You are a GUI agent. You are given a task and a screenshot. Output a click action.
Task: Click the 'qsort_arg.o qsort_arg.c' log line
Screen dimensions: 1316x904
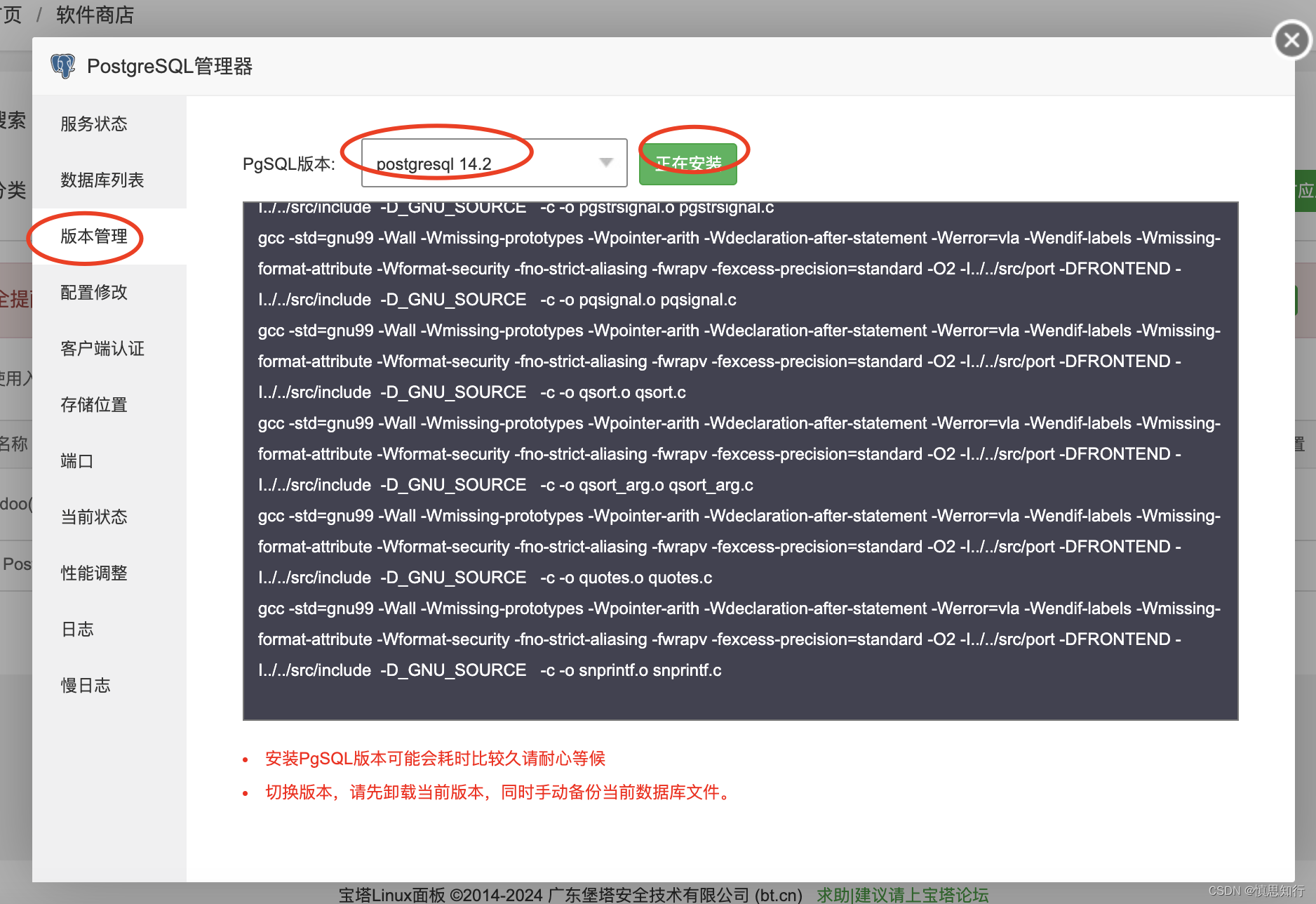(x=506, y=485)
